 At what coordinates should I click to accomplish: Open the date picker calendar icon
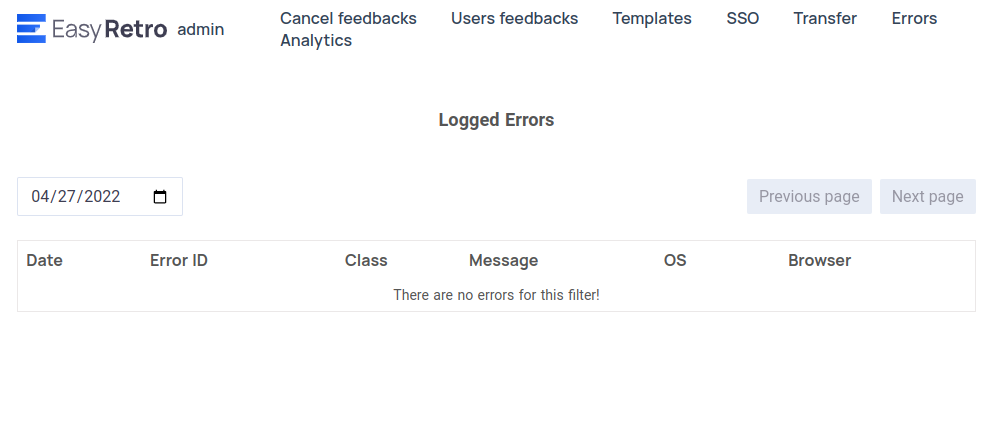click(160, 197)
